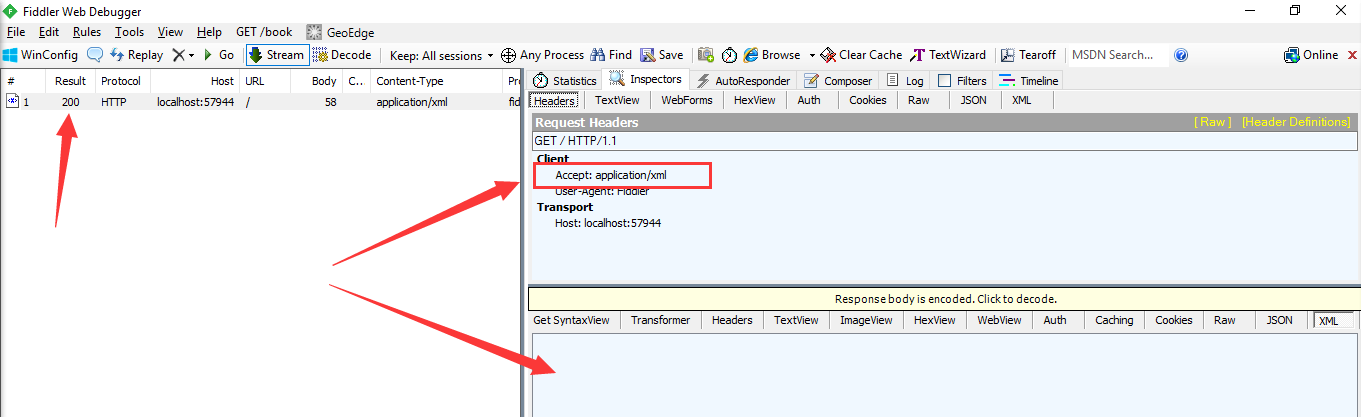Click the comment speech bubble icon
The image size is (1361, 417).
(95, 55)
